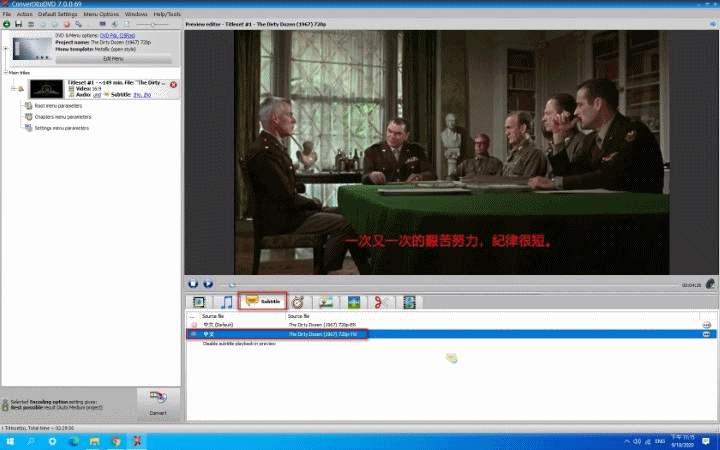Click the encoding option status light icon

pyautogui.click(x=5, y=405)
